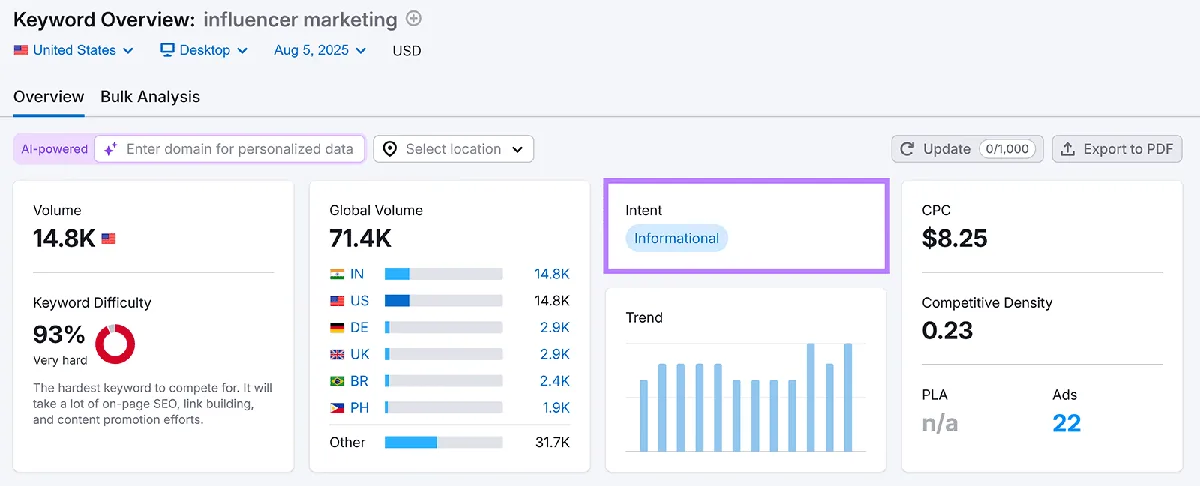The image size is (1200, 486).
Task: Click the US volume value 14.8K link
Action: coord(551,301)
